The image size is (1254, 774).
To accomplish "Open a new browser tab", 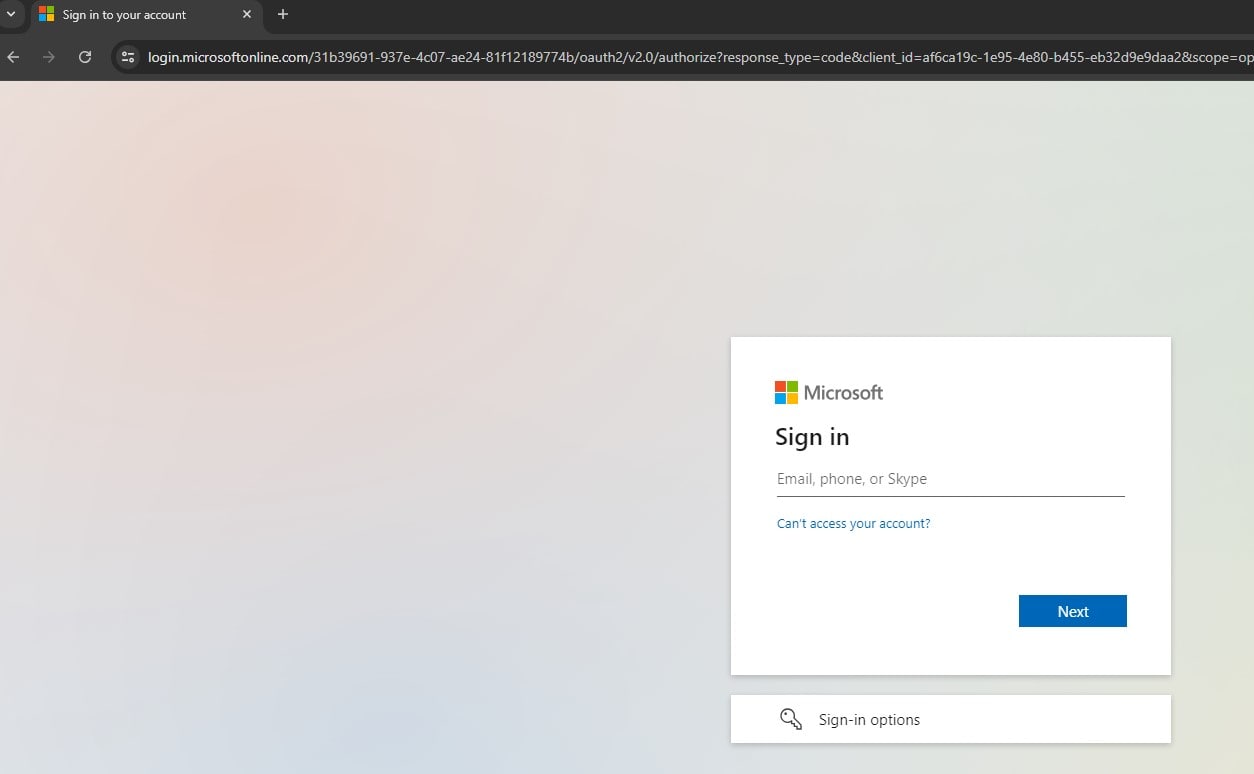I will click(283, 14).
